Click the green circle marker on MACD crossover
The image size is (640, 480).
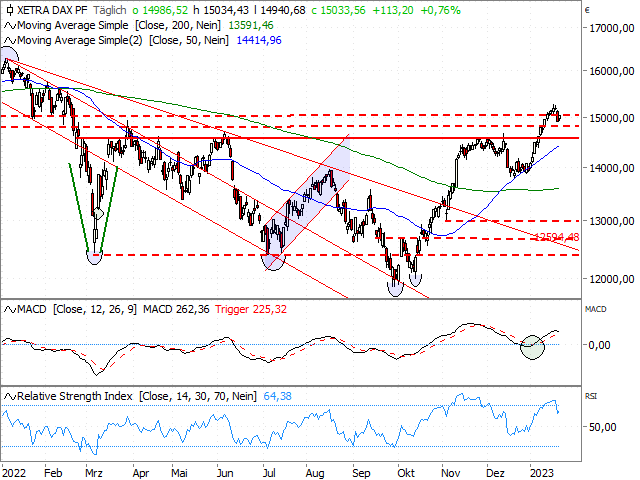pos(532,347)
